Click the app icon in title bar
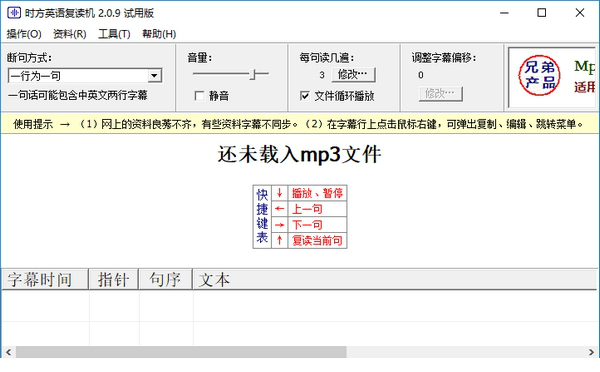 pyautogui.click(x=14, y=13)
